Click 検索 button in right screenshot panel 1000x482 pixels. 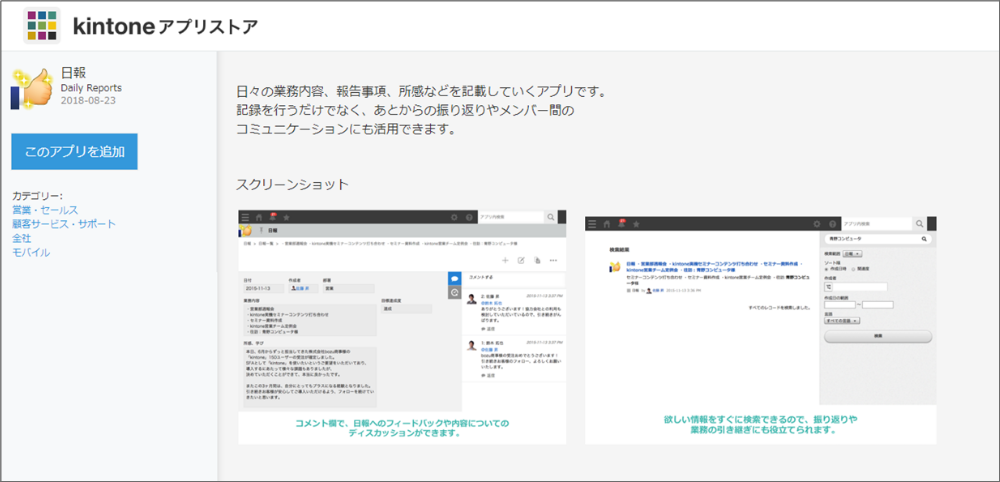point(877,337)
